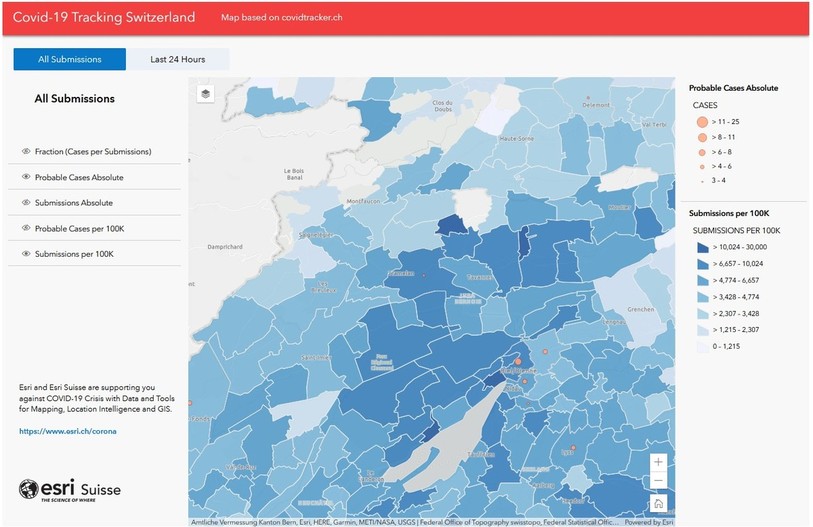Click the 'Haute-Sorne' map label
This screenshot has height=527, width=813.
click(516, 138)
